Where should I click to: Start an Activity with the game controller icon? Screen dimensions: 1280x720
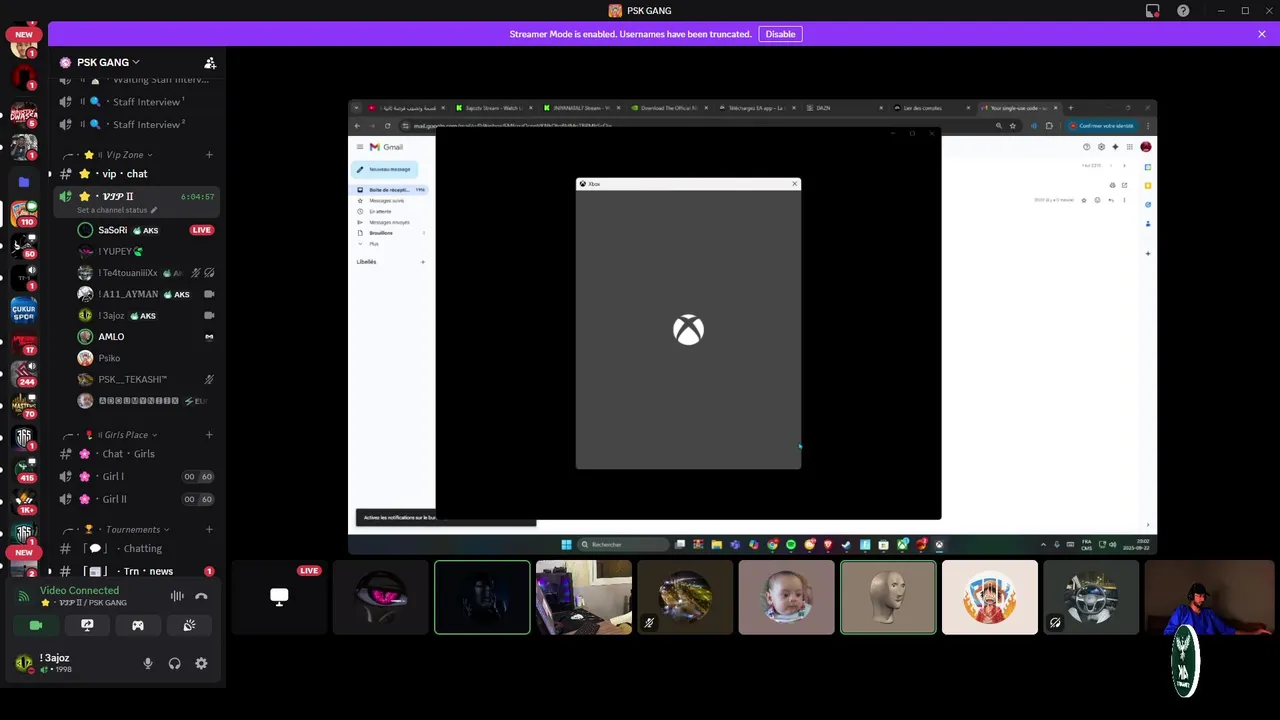[x=138, y=625]
